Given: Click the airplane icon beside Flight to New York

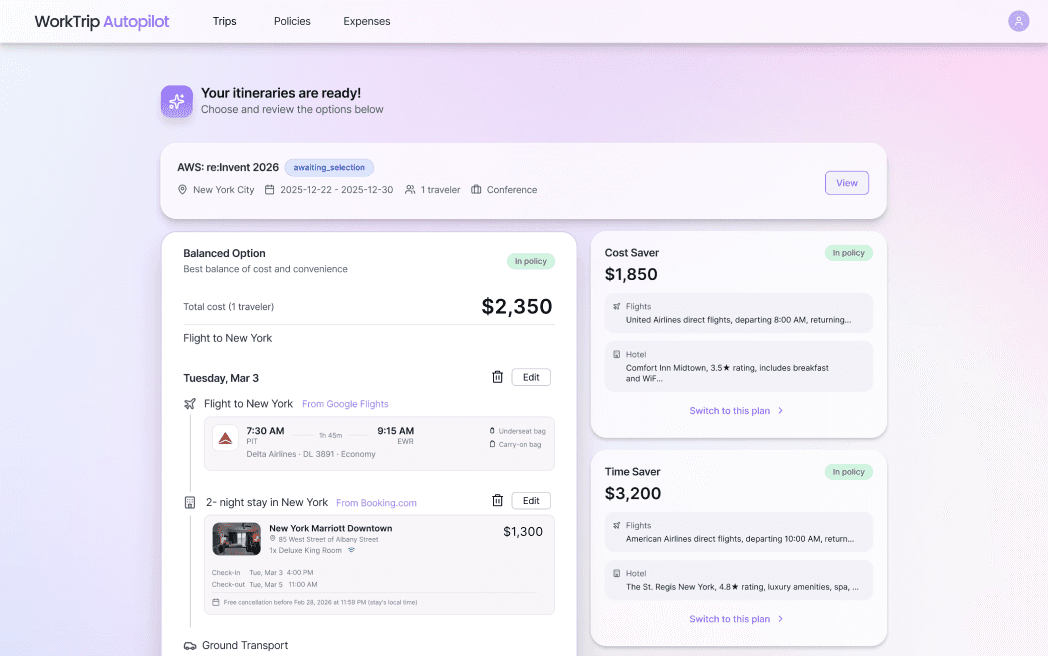Looking at the screenshot, I should click(190, 404).
